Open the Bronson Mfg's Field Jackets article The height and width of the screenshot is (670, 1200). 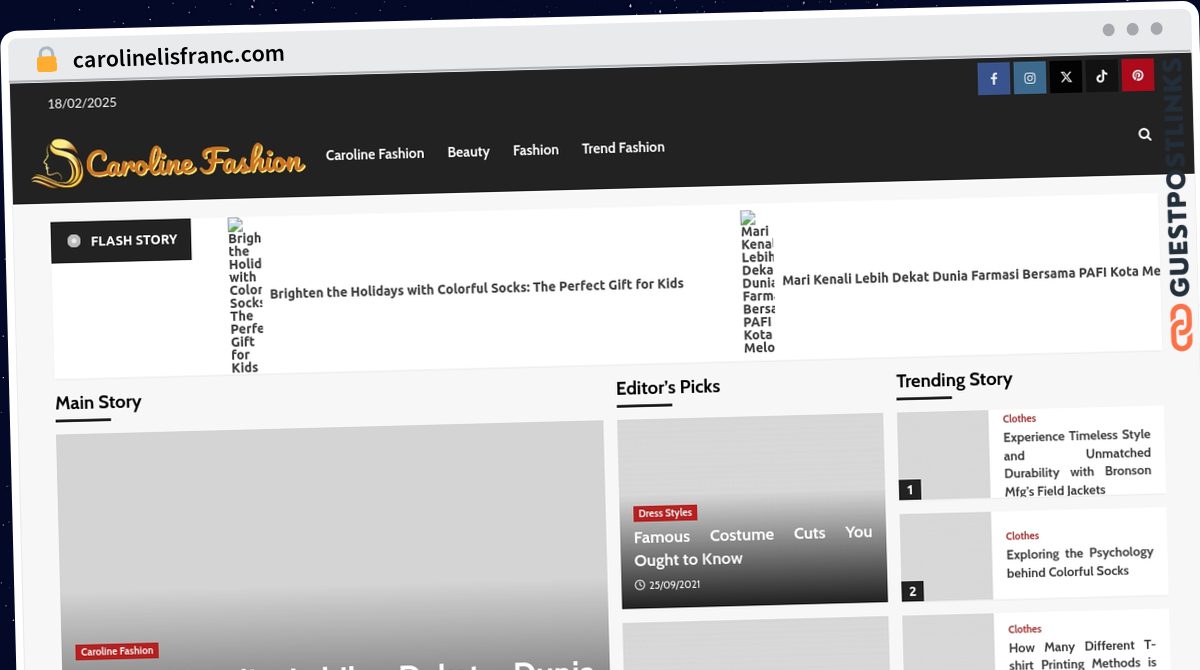click(1077, 462)
